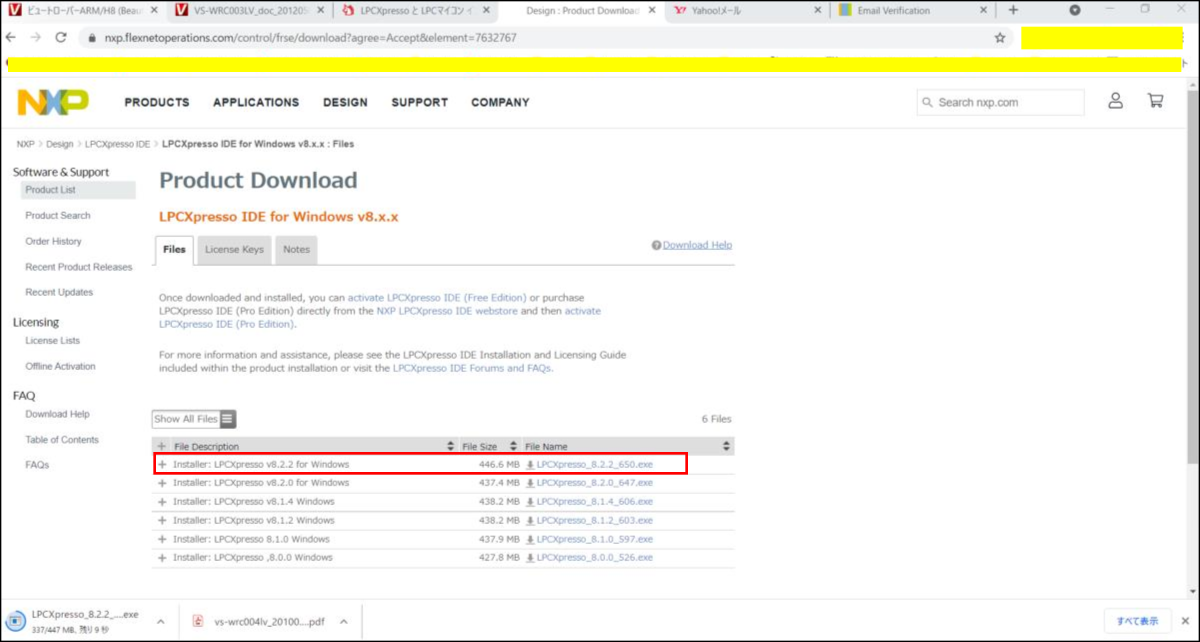Switch to VS-WRC003LV_doc browser tab

(248, 10)
